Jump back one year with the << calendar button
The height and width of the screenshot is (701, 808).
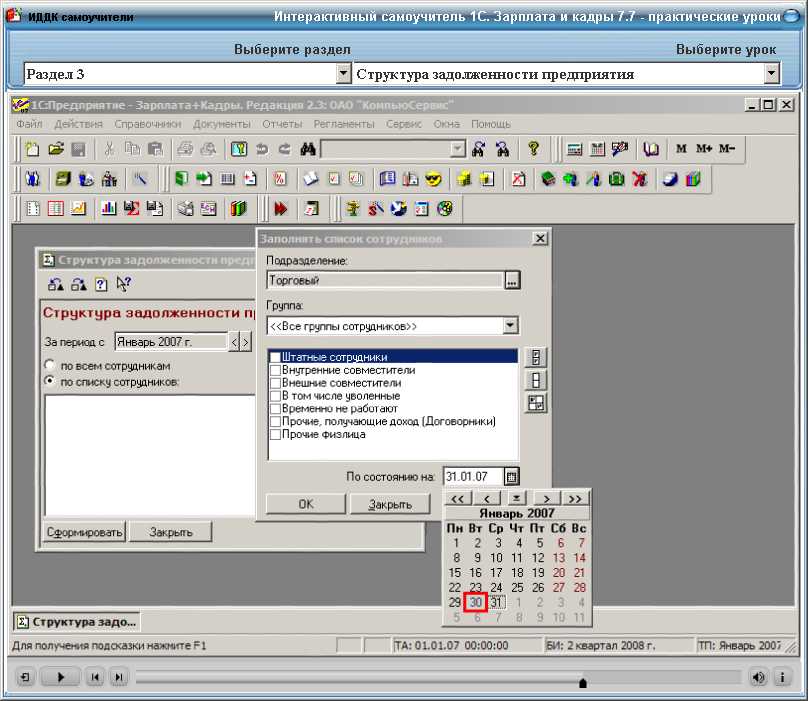458,499
